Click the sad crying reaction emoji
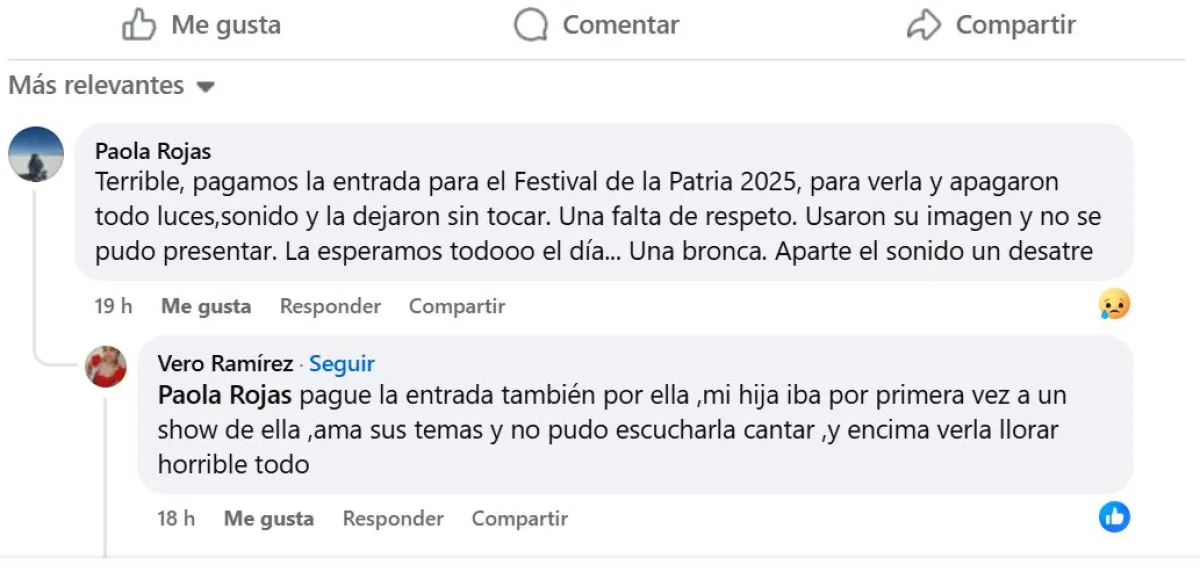Viewport: 1200px width, 572px height. 1113,304
